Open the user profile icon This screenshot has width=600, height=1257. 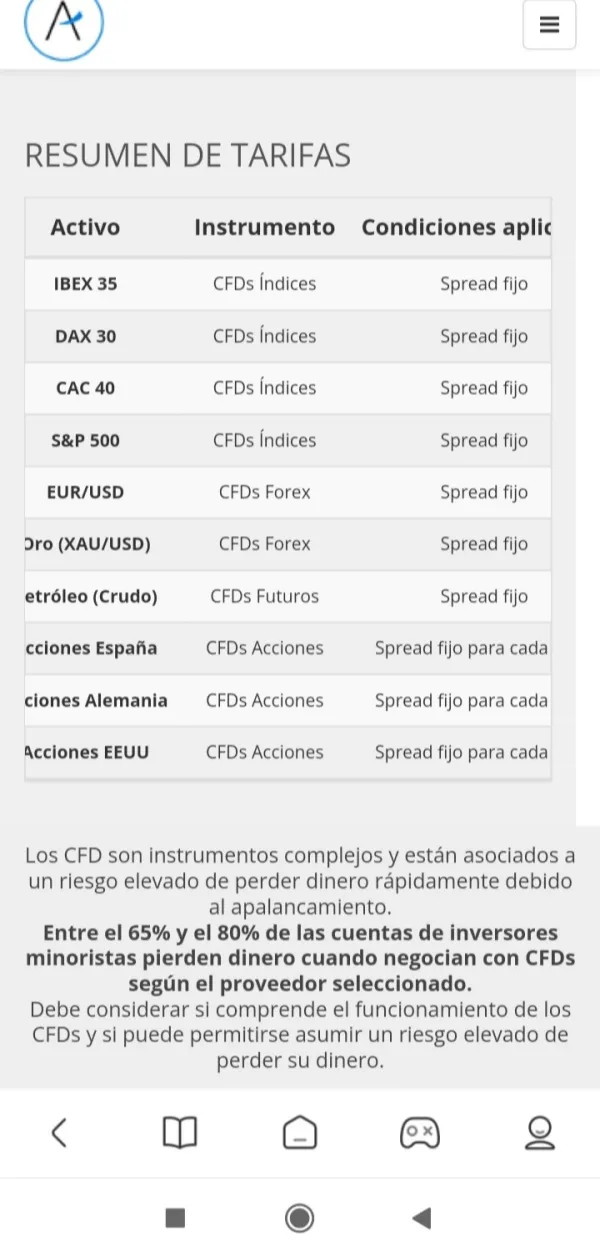click(x=539, y=1132)
